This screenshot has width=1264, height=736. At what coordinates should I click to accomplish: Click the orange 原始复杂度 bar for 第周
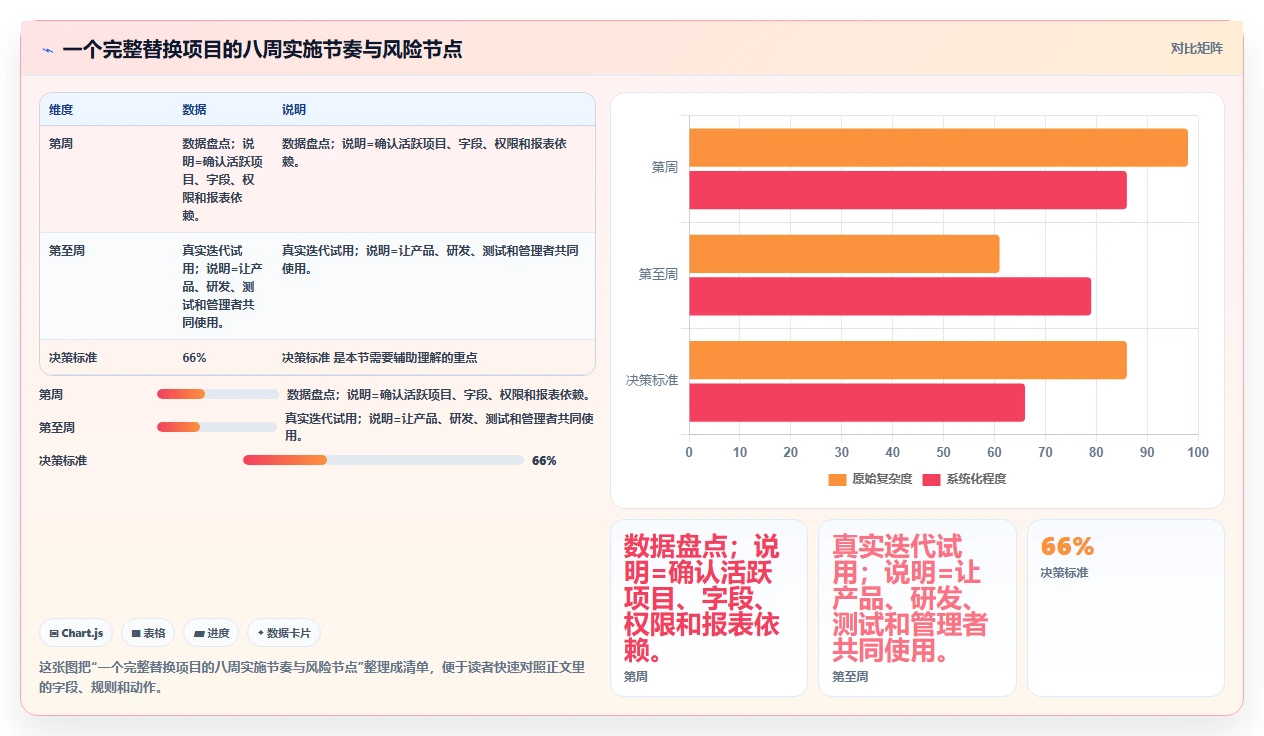point(938,148)
